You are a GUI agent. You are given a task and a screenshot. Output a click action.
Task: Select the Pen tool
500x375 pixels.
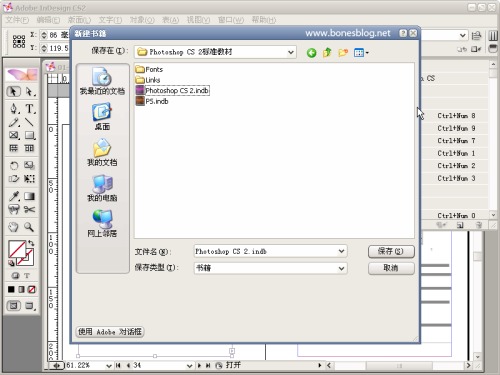click(14, 109)
